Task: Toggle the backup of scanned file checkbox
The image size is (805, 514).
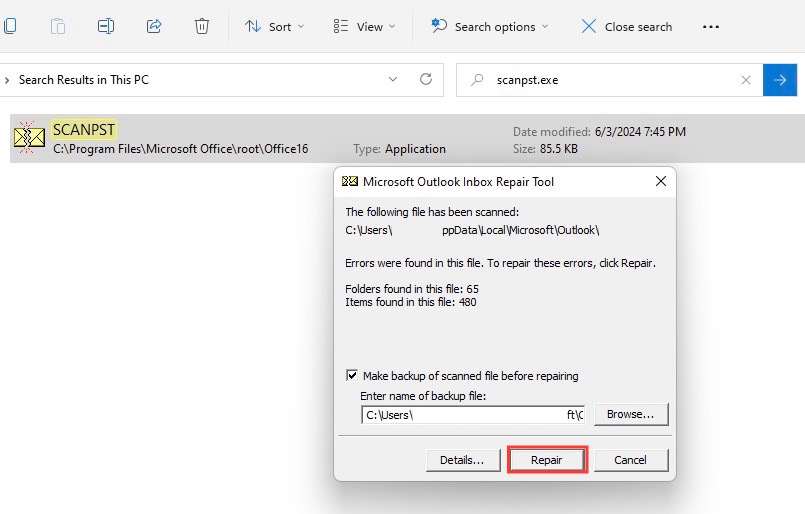Action: (352, 375)
